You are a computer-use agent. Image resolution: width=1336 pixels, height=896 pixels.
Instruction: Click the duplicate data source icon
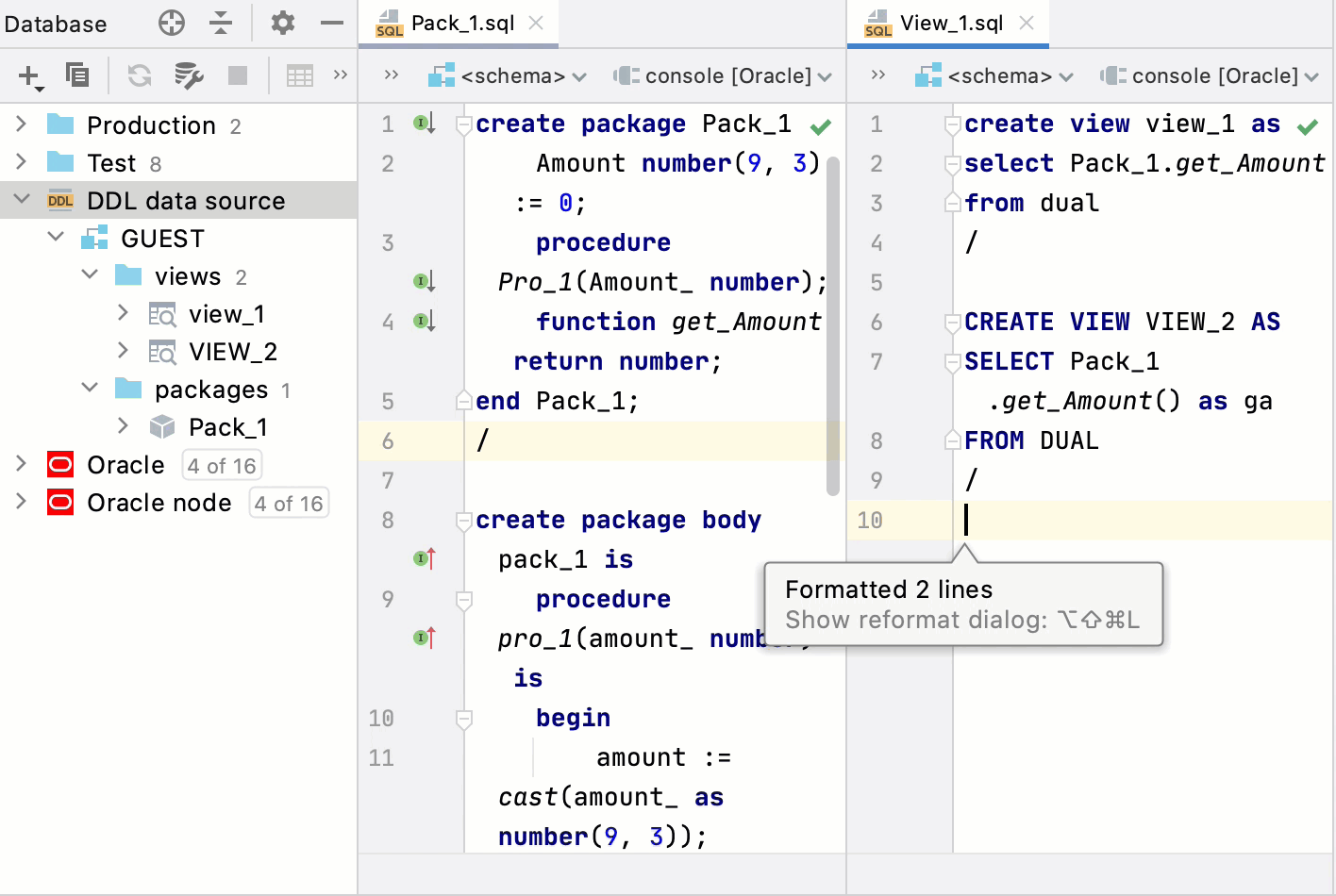click(x=76, y=75)
